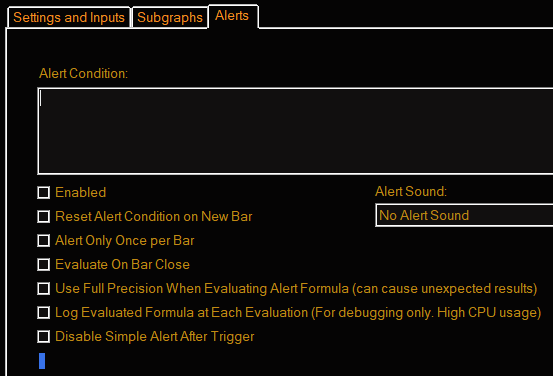Click the blue color bar below checkboxes
Screen dimensions: 553x376
point(42,361)
